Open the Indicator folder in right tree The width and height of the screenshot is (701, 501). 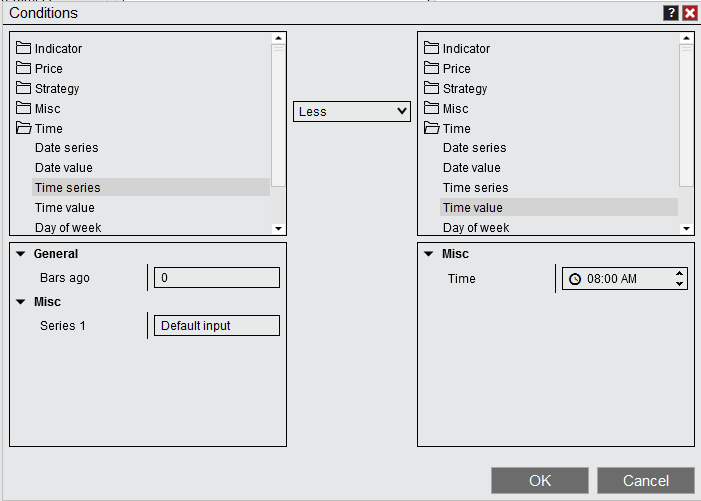point(456,48)
